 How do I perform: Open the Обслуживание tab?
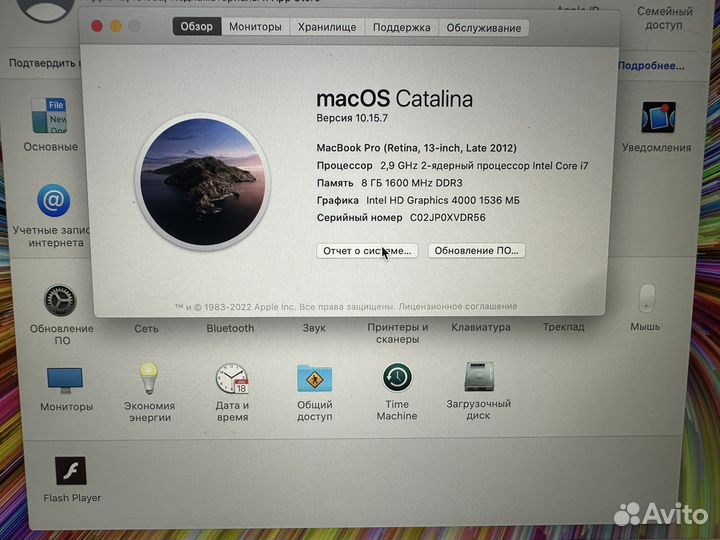[x=484, y=28]
